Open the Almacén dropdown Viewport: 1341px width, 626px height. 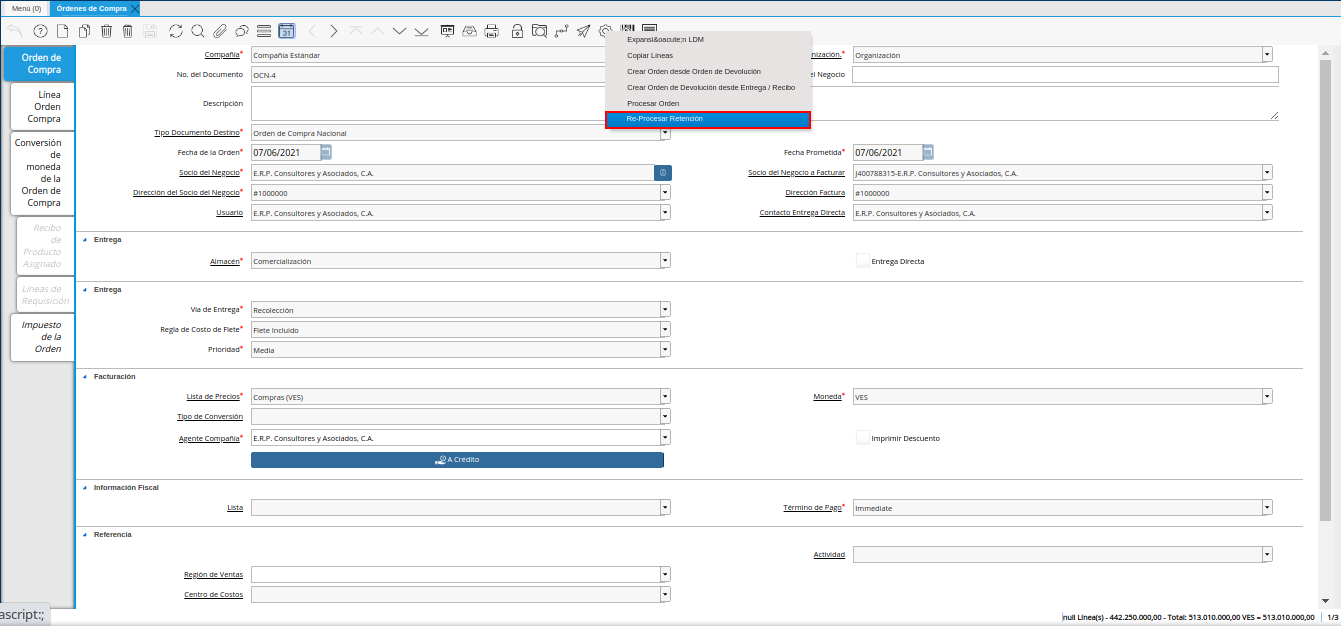coord(665,261)
